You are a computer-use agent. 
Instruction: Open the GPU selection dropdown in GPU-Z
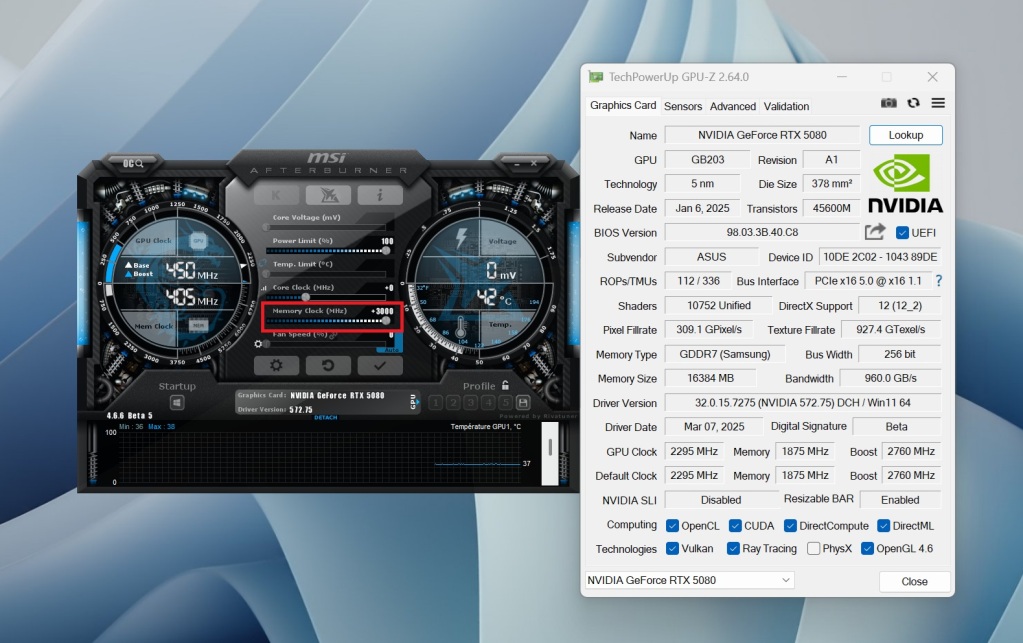[689, 580]
